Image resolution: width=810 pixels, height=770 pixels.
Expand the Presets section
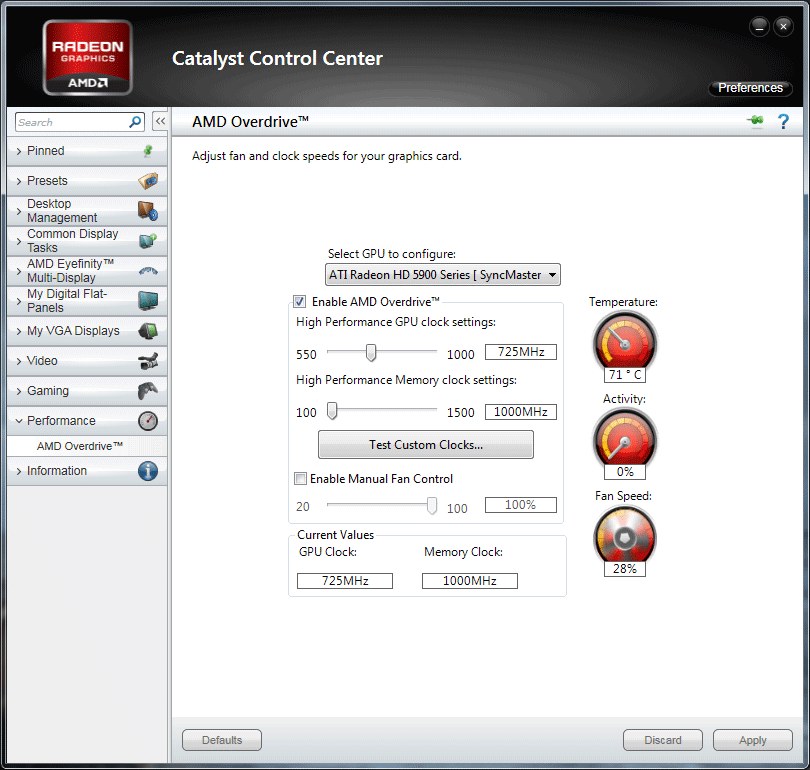coord(87,181)
